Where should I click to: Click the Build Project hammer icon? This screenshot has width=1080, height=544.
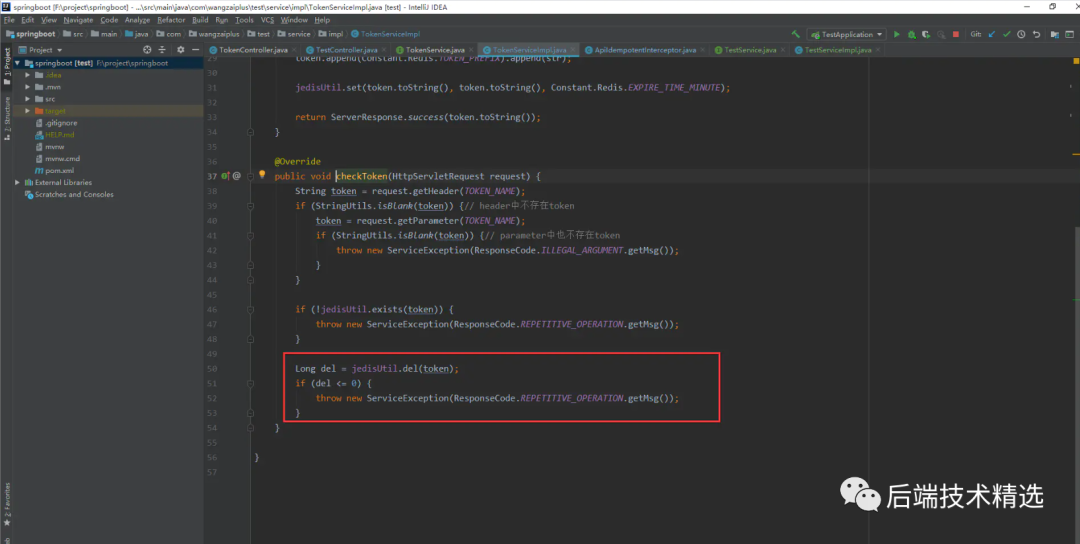click(x=796, y=34)
